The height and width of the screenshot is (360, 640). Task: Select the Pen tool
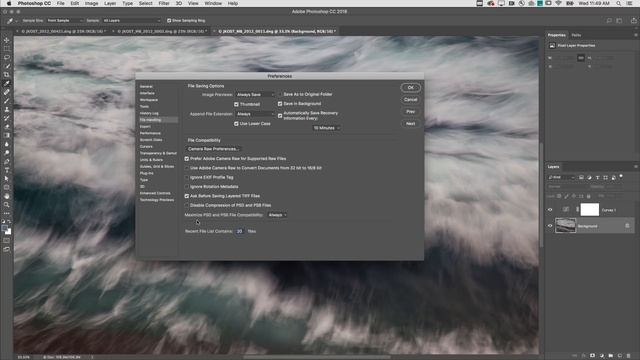[x=7, y=161]
